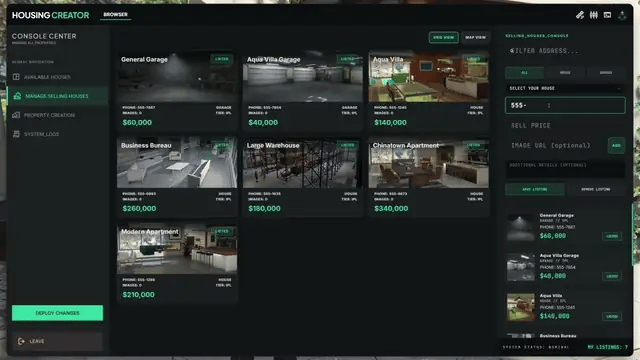Switch to Grid View
The image size is (640, 360).
tap(443, 37)
